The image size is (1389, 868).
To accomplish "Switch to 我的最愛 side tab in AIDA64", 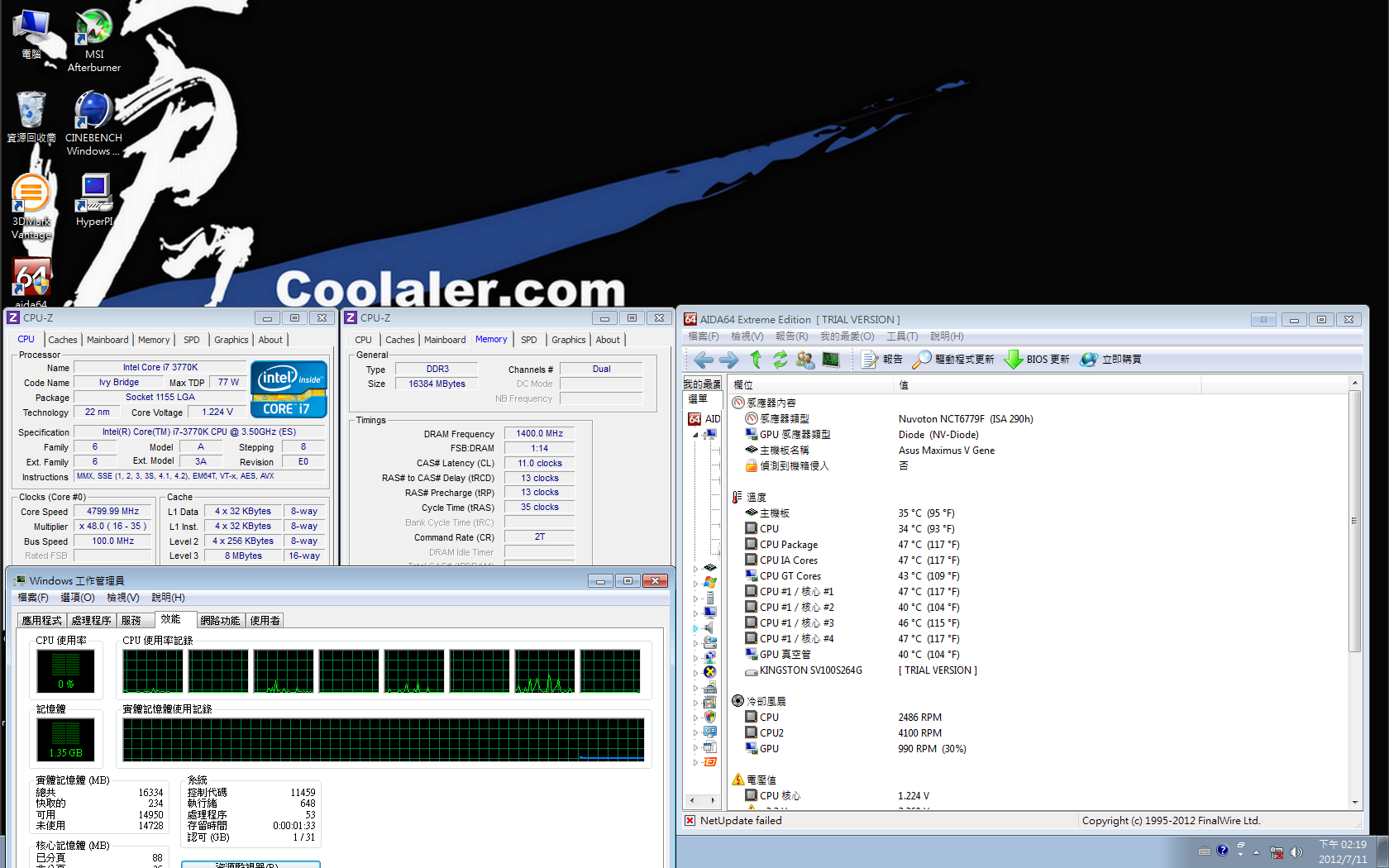I will [x=702, y=384].
